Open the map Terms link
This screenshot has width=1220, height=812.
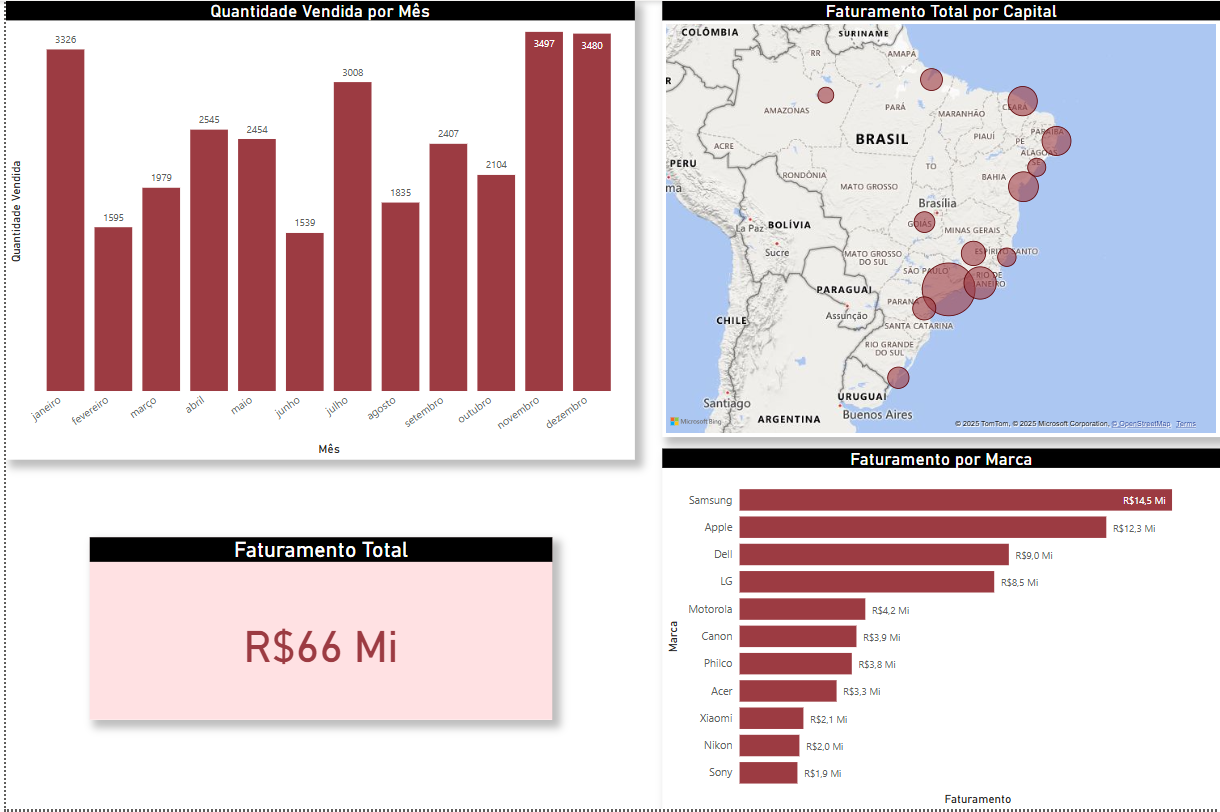click(1186, 424)
